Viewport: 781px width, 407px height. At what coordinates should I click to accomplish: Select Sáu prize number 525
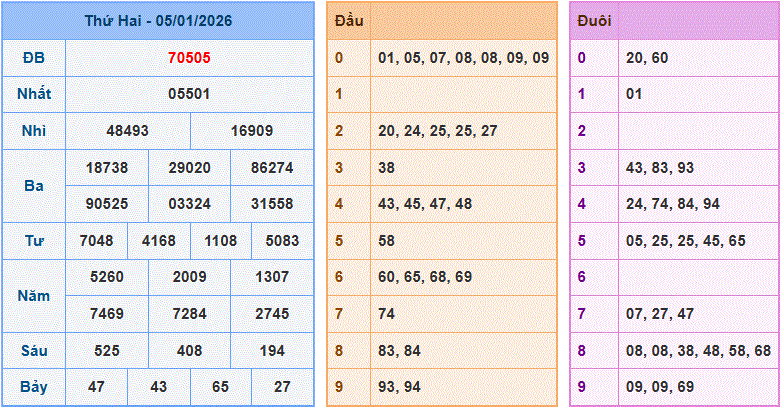107,351
